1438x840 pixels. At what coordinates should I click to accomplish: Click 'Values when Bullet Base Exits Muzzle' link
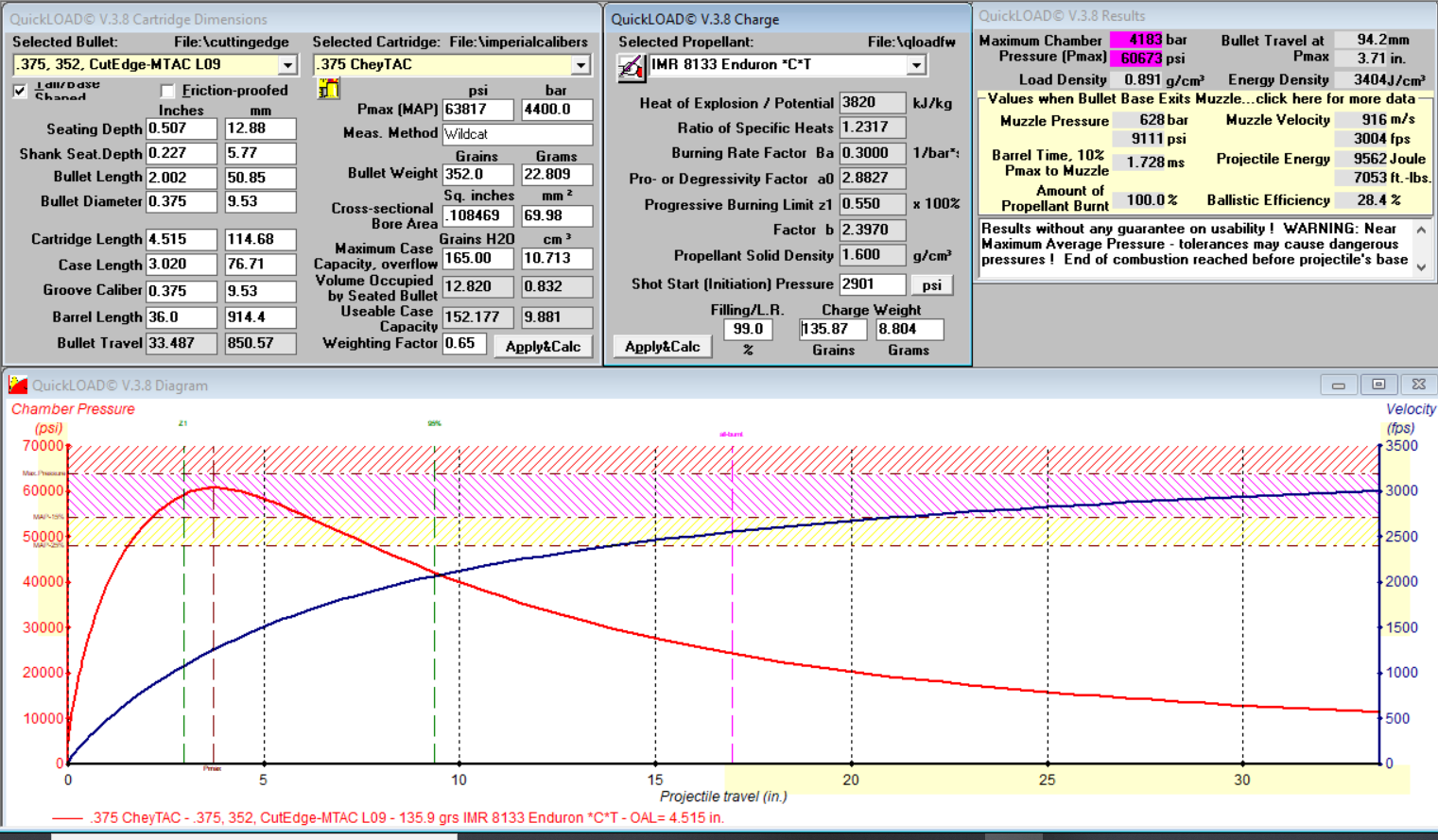pyautogui.click(x=1201, y=98)
